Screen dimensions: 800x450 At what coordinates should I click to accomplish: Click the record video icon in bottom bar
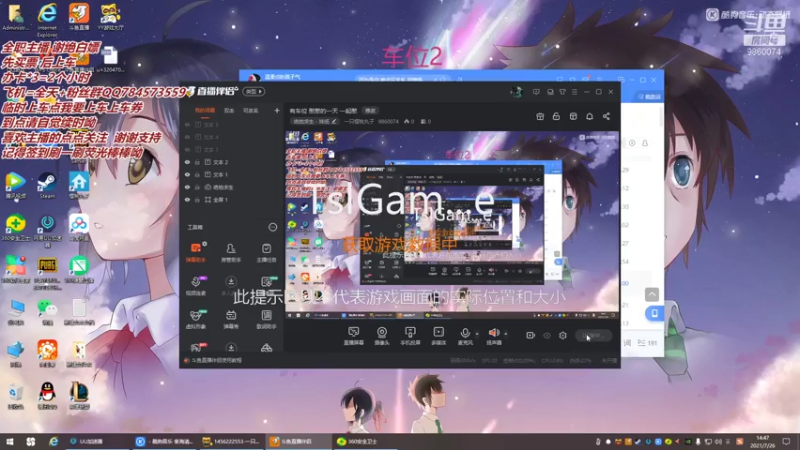click(531, 335)
